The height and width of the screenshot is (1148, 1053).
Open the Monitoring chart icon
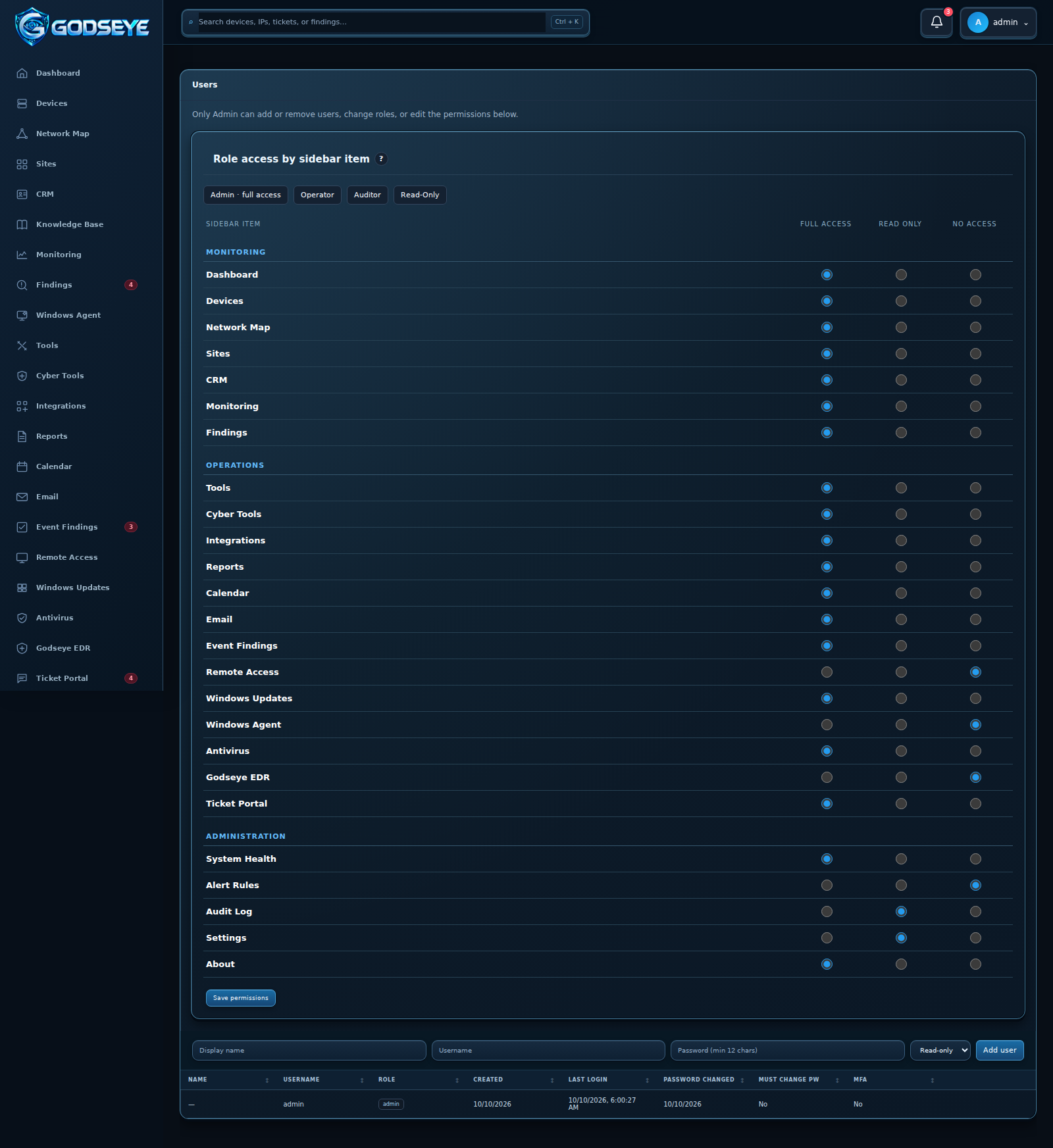pos(22,255)
